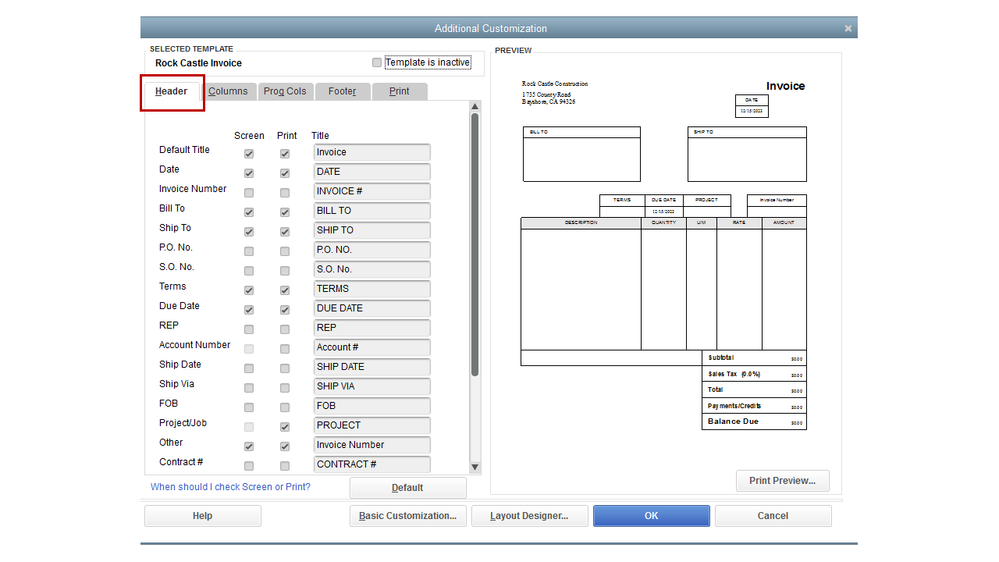Toggle Screen checkbox for Terms
The height and width of the screenshot is (562, 999).
coord(249,291)
